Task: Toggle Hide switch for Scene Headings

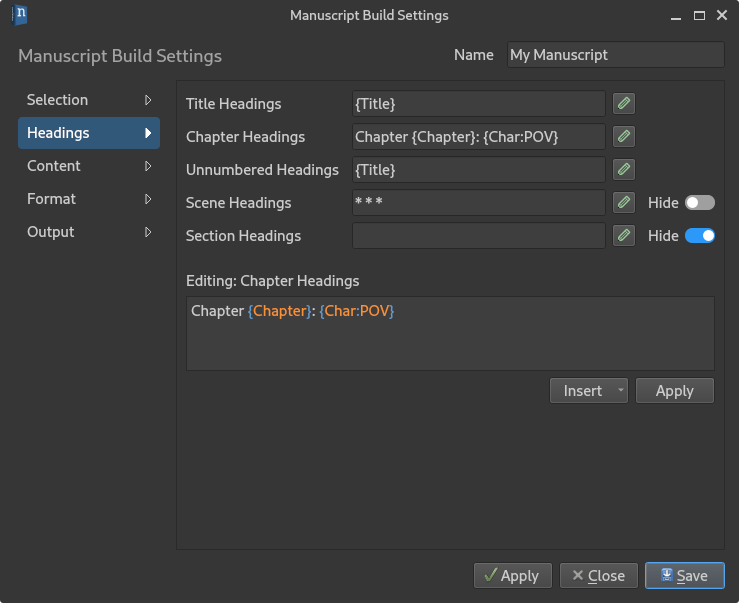Action: (699, 203)
